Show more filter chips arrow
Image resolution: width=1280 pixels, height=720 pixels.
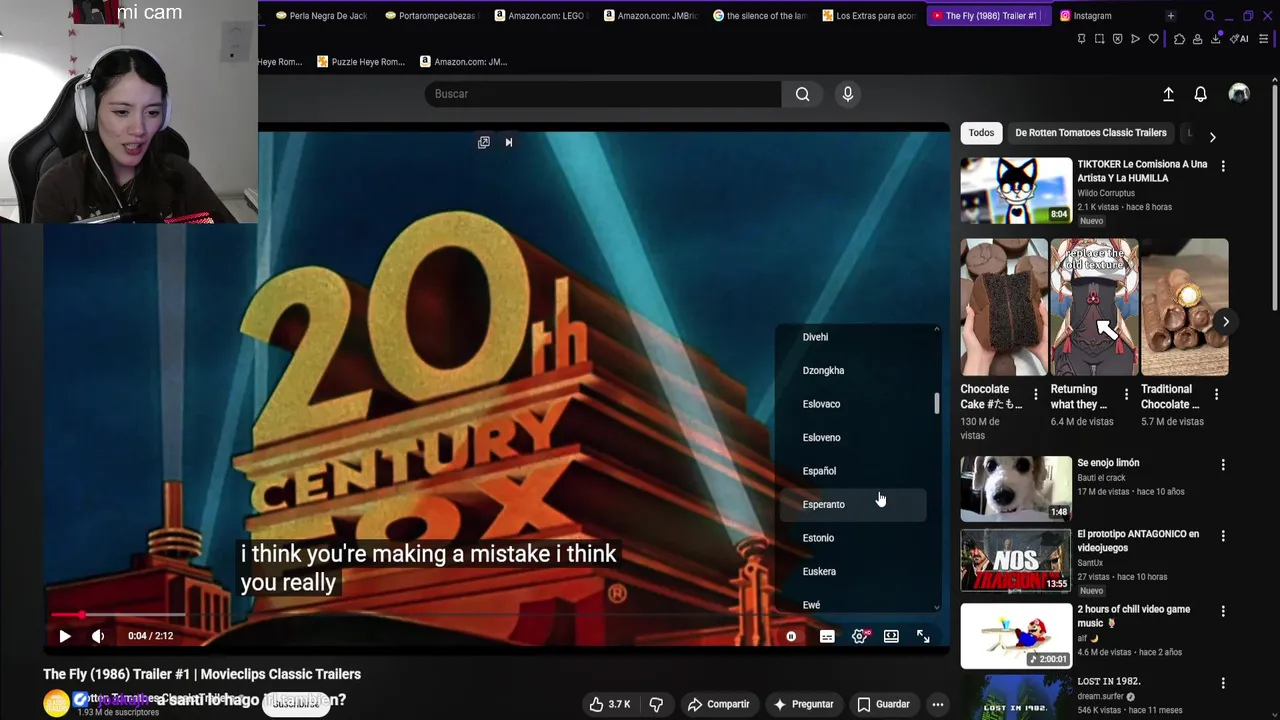(x=1212, y=136)
